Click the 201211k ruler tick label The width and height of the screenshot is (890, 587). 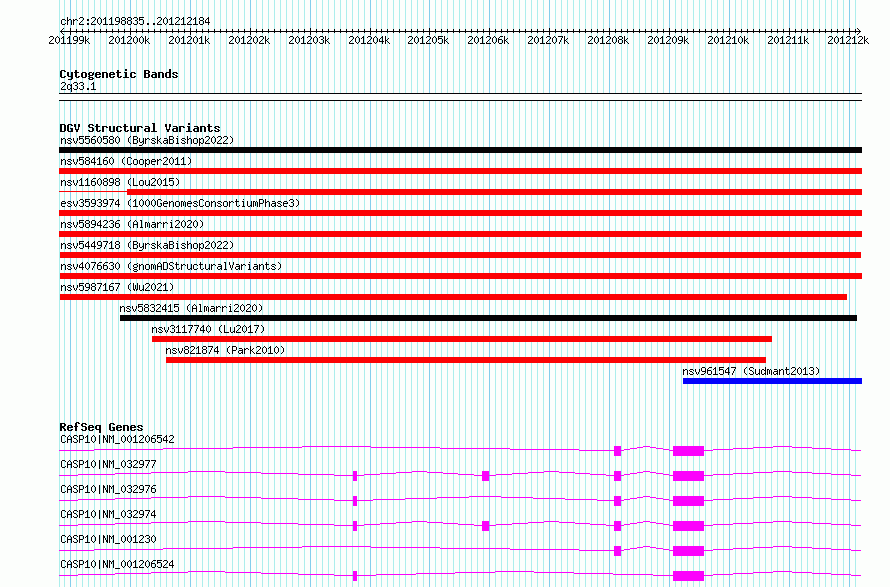(x=788, y=40)
